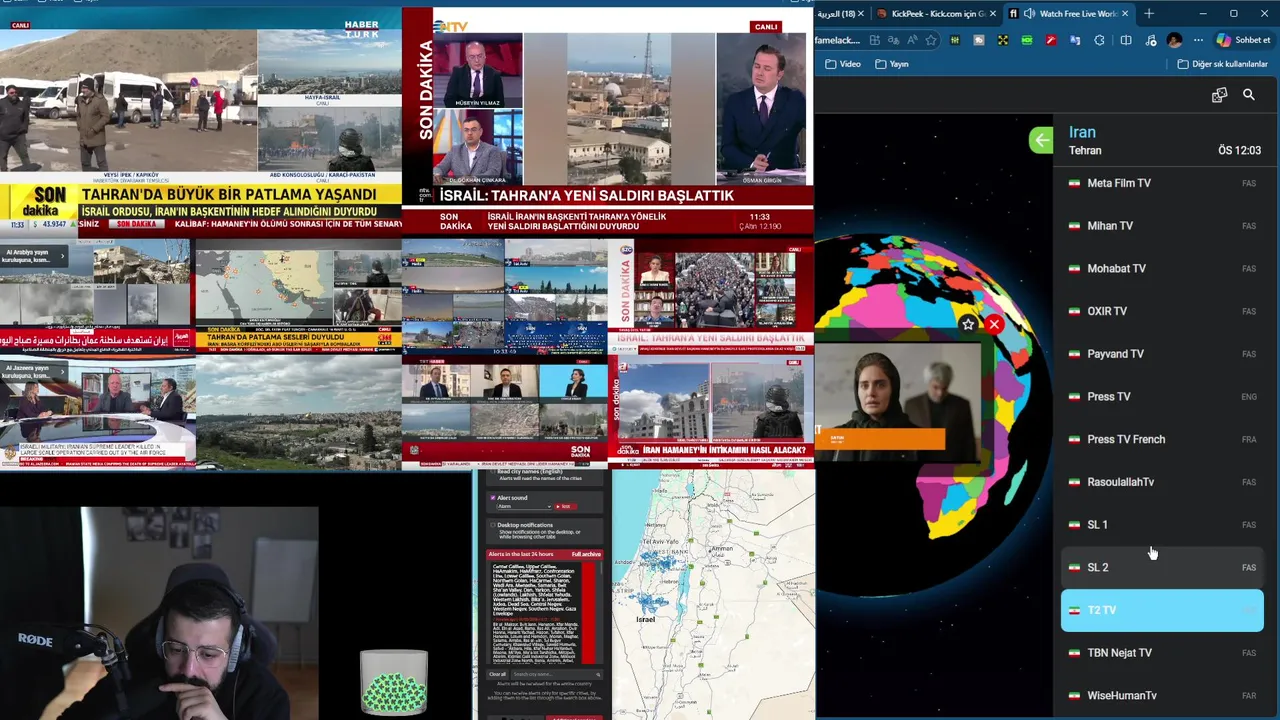Image resolution: width=1280 pixels, height=720 pixels.
Task: Select the highlighted T2 TV channel
Action: click(1162, 610)
